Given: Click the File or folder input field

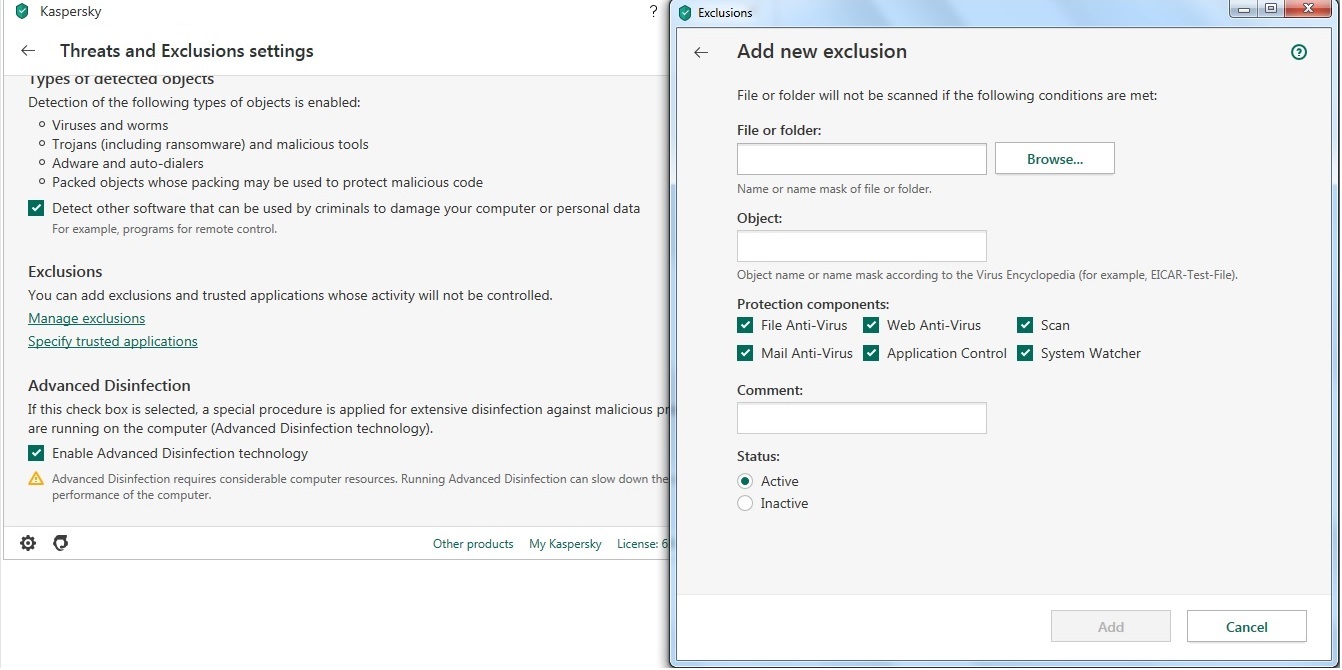Looking at the screenshot, I should pos(861,159).
